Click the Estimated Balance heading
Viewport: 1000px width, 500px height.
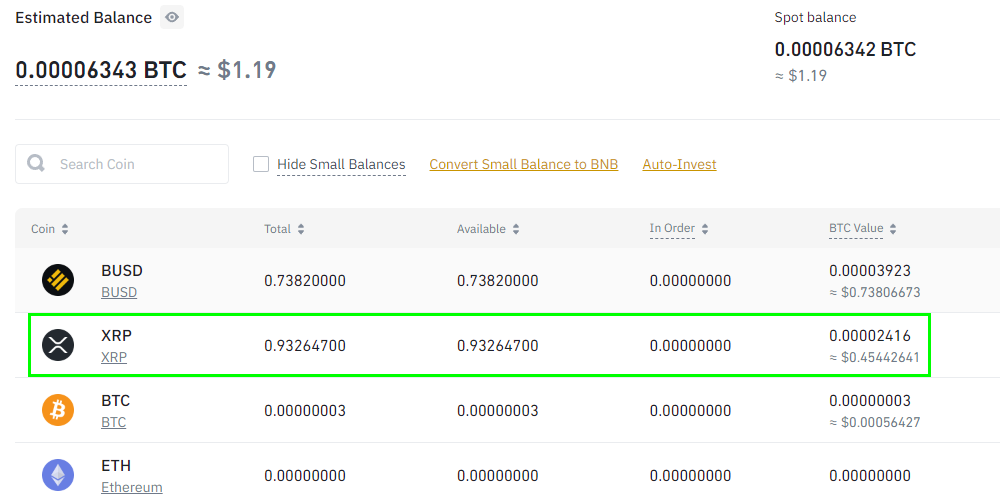(x=84, y=18)
